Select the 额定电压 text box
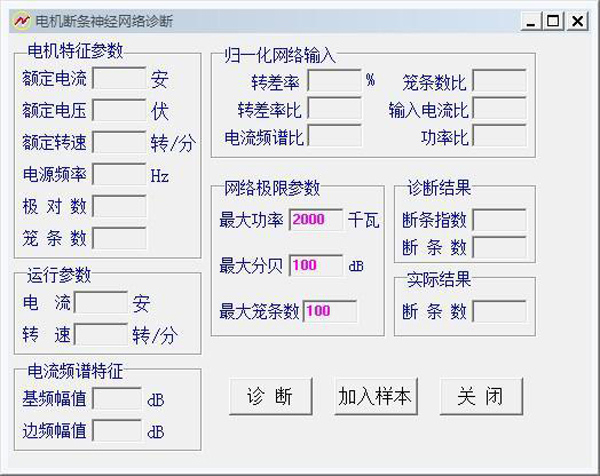 pyautogui.click(x=119, y=110)
